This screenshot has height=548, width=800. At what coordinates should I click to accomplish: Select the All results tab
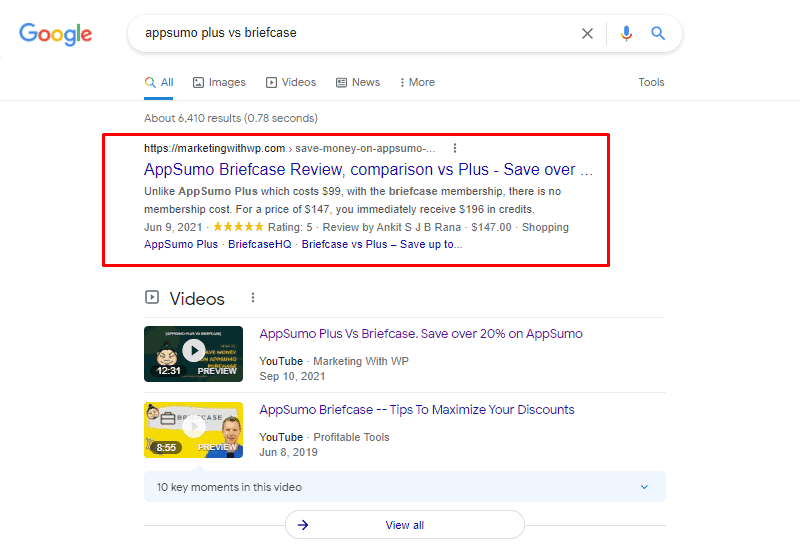(159, 82)
